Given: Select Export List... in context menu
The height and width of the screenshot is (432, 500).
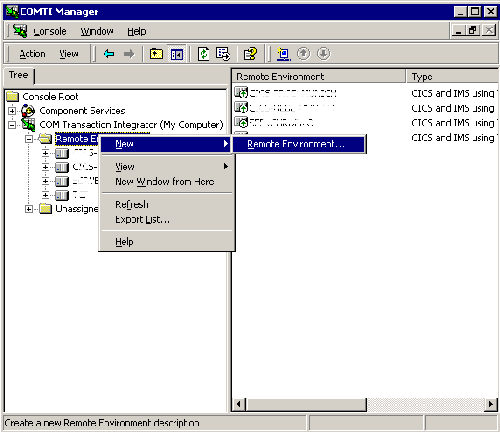Looking at the screenshot, I should pos(166,220).
